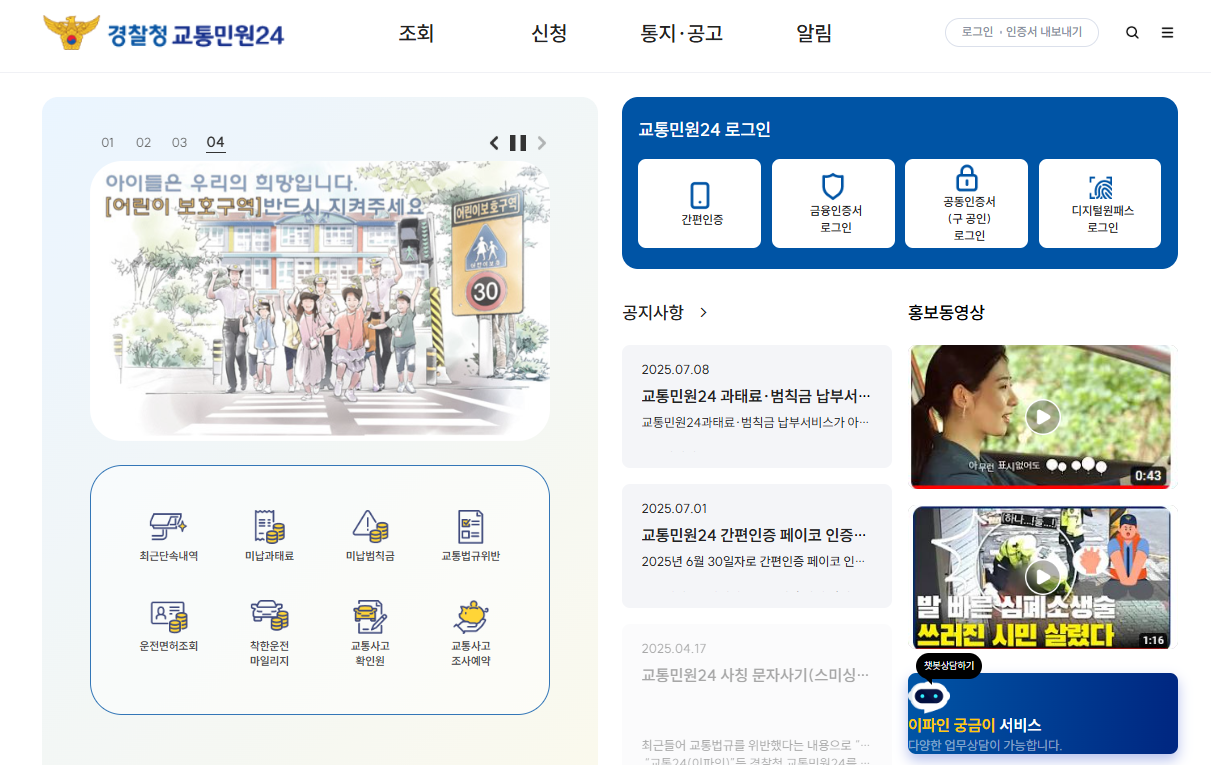
Task: Click the 홍보동영상 heading
Action: [946, 312]
